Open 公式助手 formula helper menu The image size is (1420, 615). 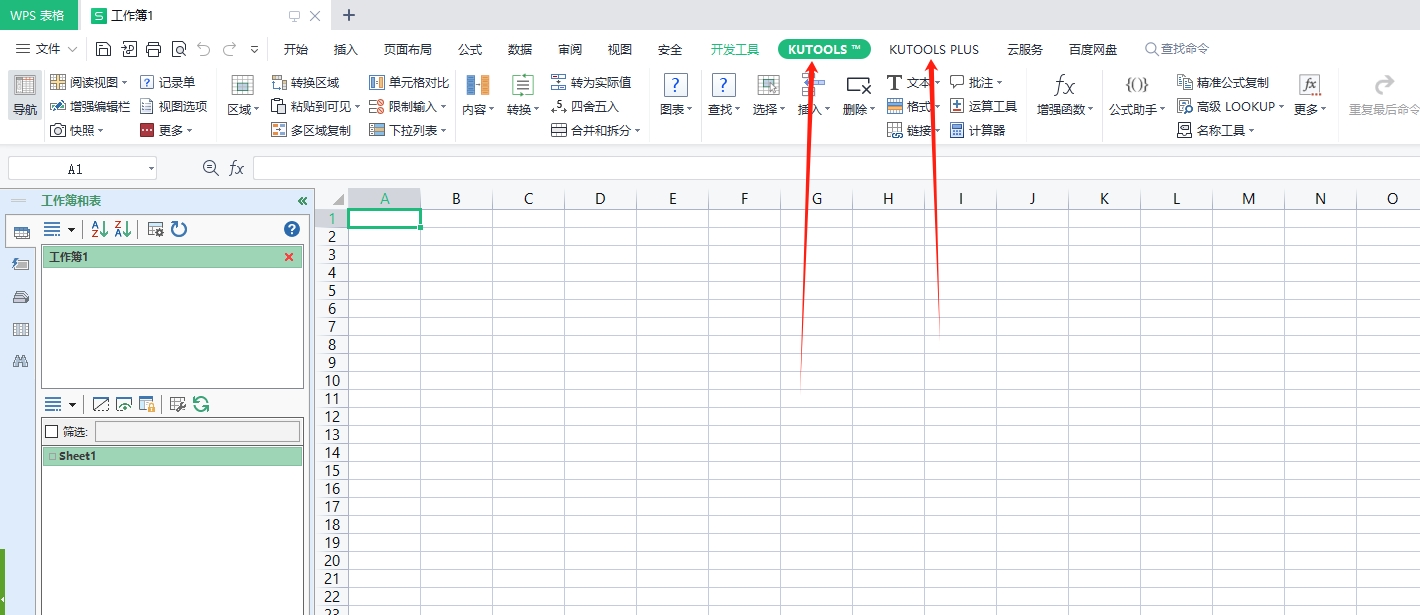(1137, 95)
